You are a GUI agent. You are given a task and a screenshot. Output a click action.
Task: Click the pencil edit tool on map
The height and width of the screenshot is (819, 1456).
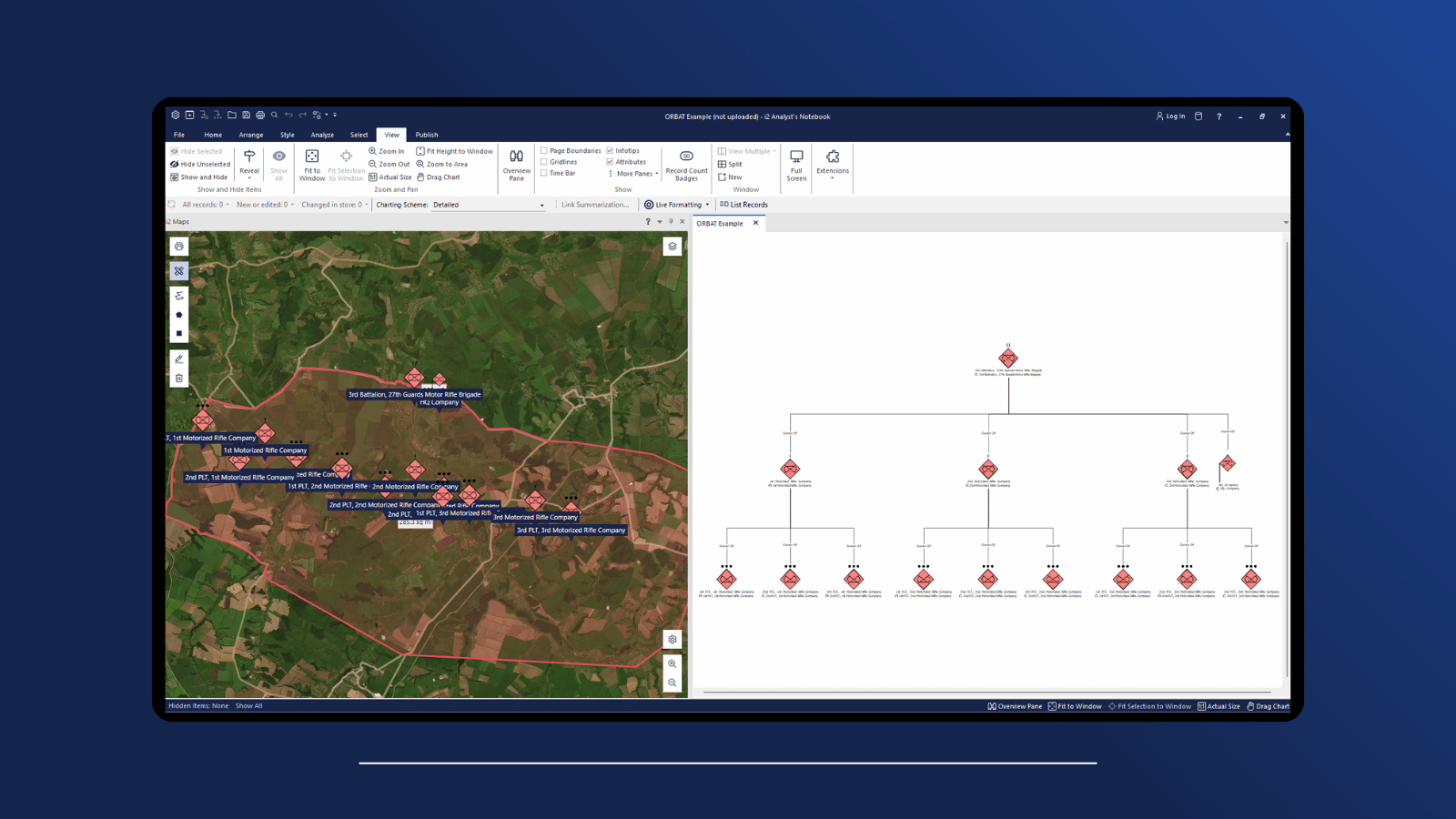pos(179,359)
